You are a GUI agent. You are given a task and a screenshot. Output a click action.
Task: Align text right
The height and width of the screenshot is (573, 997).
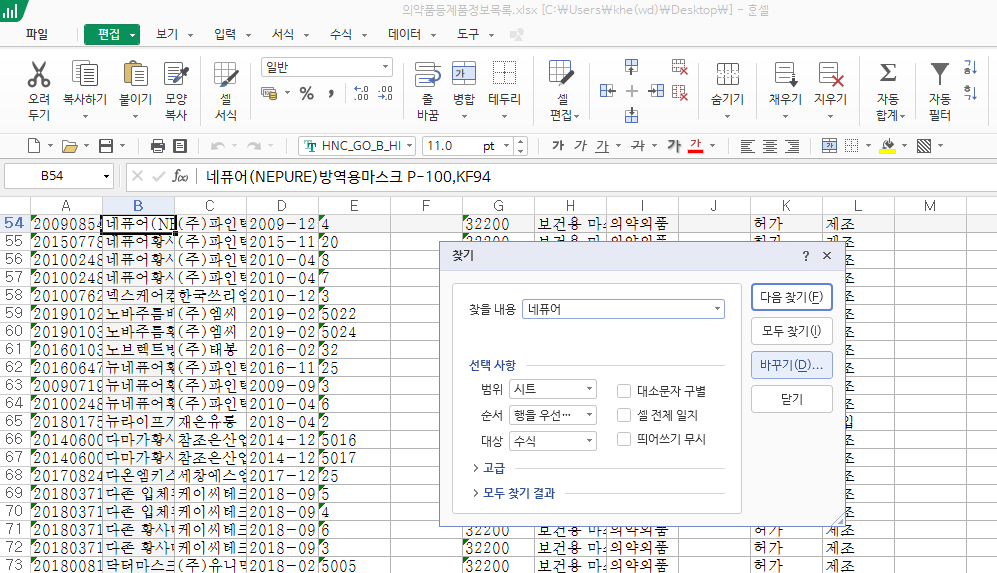792,146
